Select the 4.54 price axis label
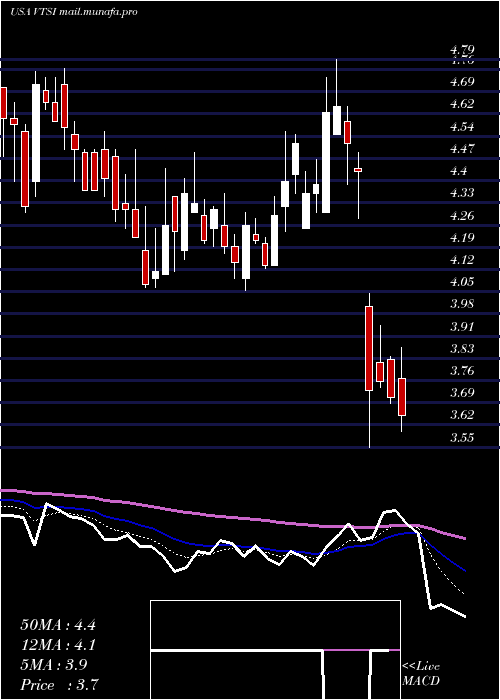This screenshot has width=500, height=700. pyautogui.click(x=462, y=127)
